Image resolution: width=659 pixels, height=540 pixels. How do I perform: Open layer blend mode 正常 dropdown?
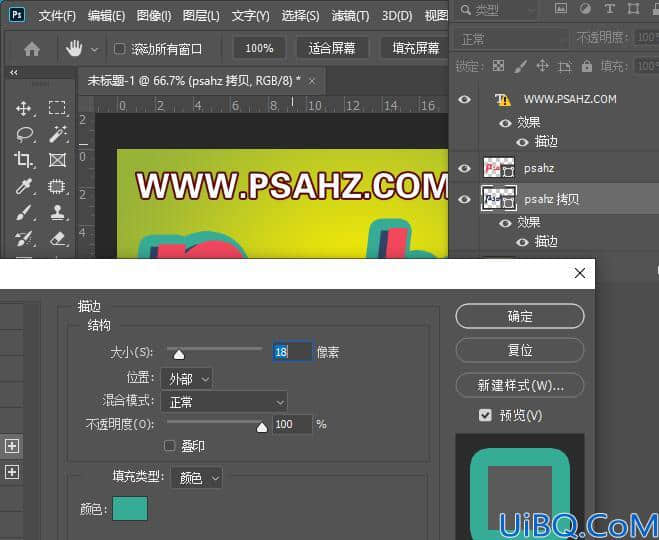(512, 40)
